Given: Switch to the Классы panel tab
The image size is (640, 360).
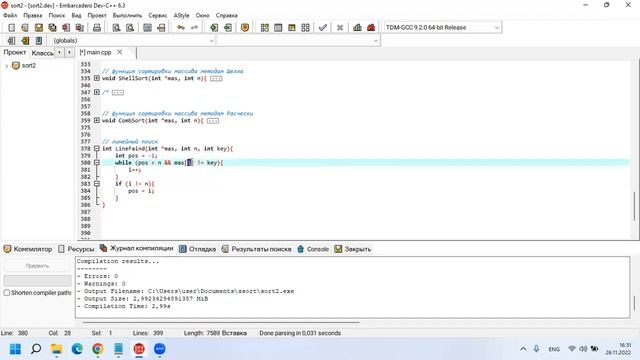Looking at the screenshot, I should [42, 53].
